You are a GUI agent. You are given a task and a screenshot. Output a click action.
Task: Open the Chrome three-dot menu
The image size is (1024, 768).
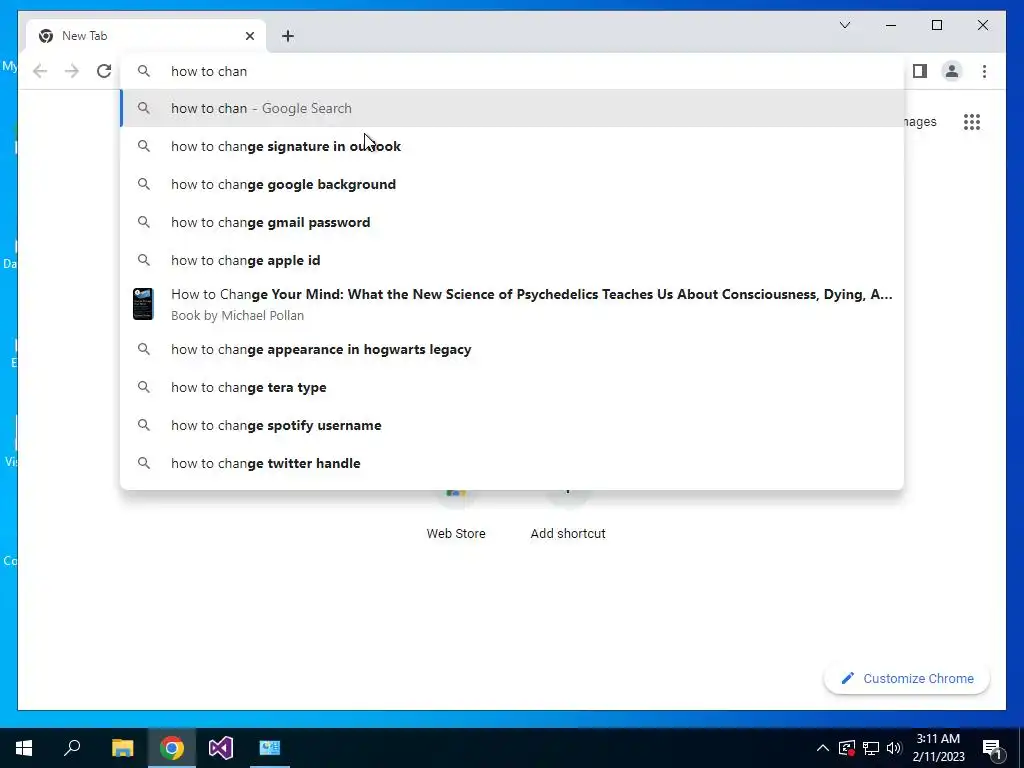[x=984, y=71]
